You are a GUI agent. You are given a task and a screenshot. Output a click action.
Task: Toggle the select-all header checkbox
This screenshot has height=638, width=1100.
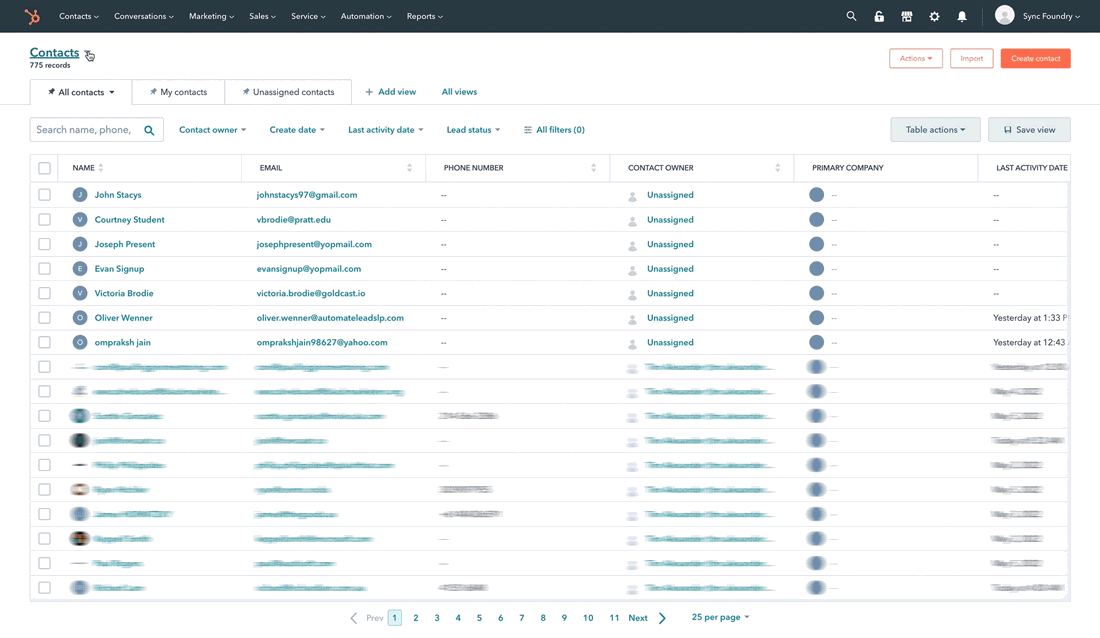pos(44,168)
